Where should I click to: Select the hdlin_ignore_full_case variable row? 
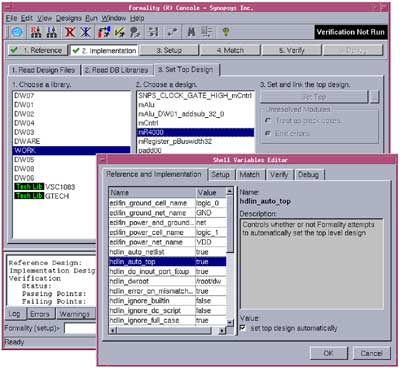[x=168, y=320]
